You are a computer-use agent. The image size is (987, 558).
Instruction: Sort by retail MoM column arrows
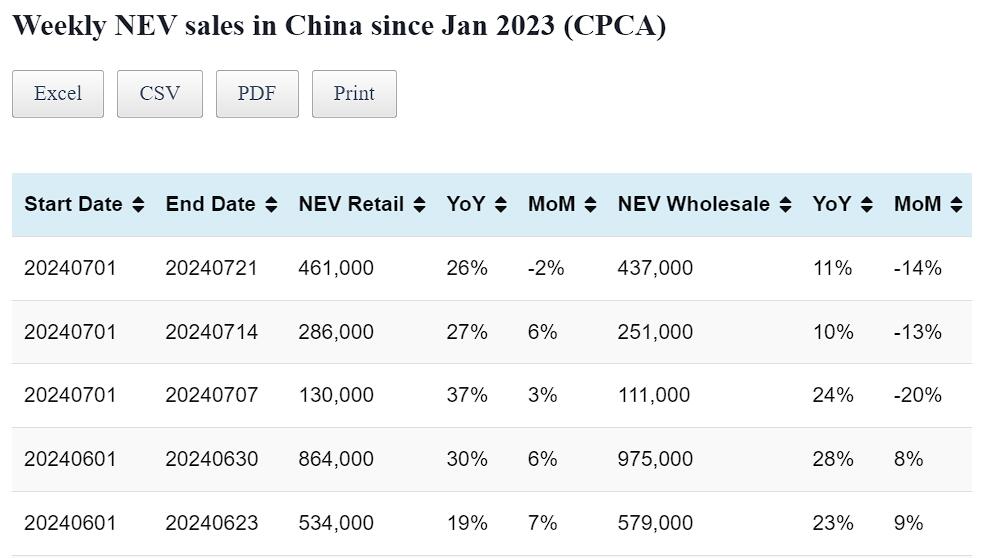pyautogui.click(x=590, y=205)
